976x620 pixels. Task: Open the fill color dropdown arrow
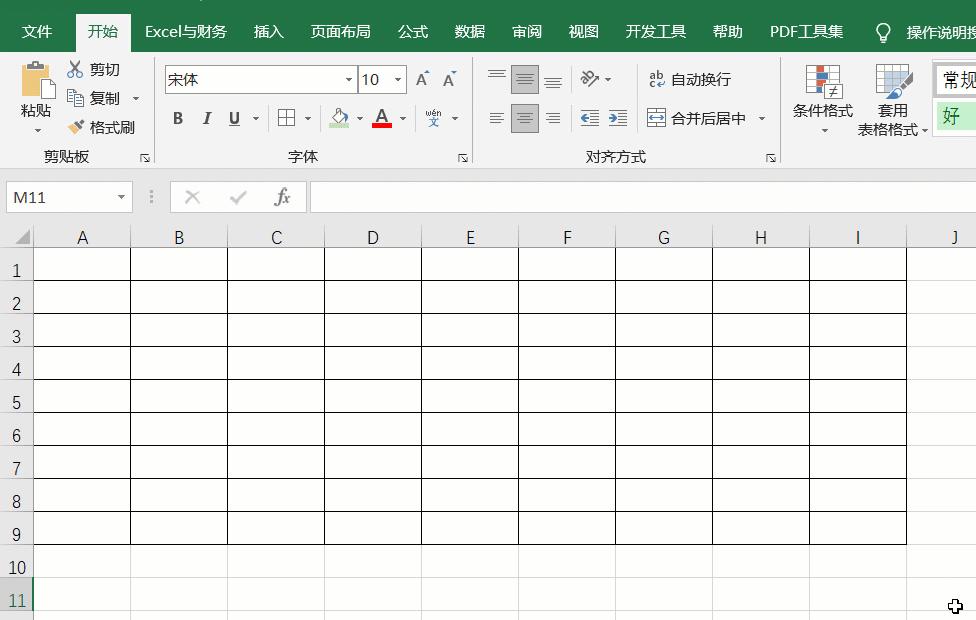tap(358, 118)
